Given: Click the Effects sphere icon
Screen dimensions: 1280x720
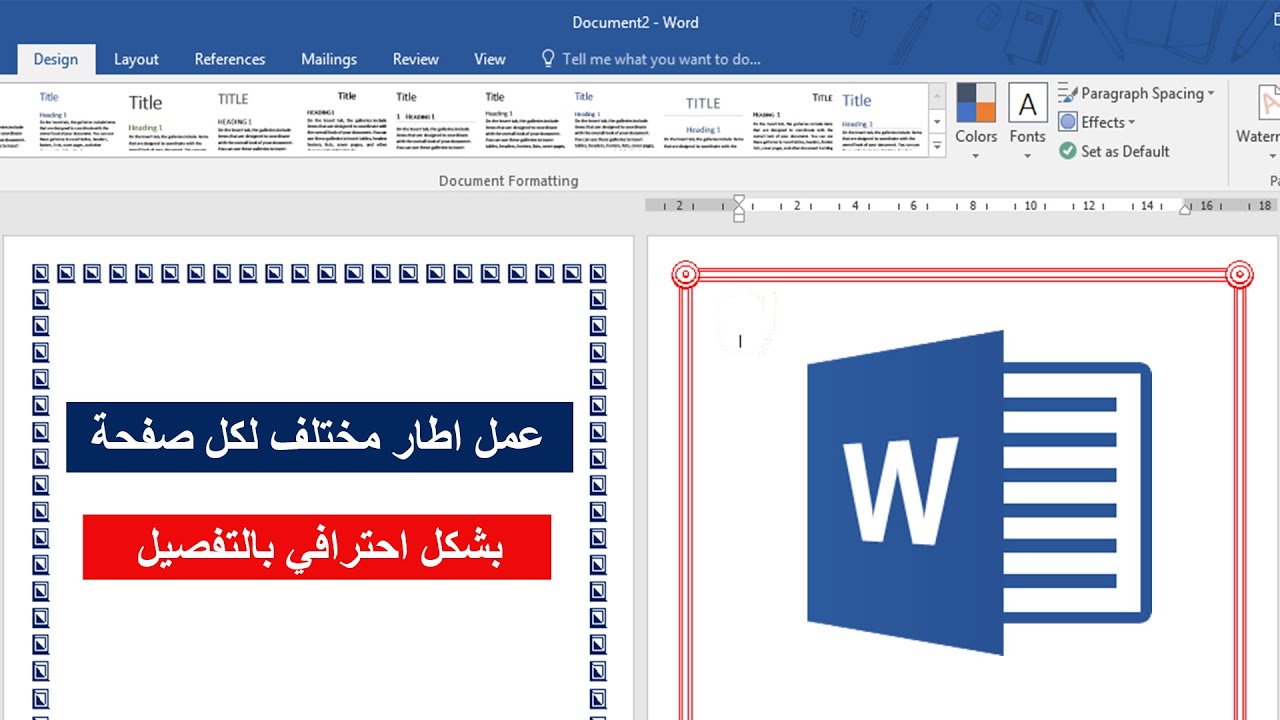Looking at the screenshot, I should point(1068,122).
